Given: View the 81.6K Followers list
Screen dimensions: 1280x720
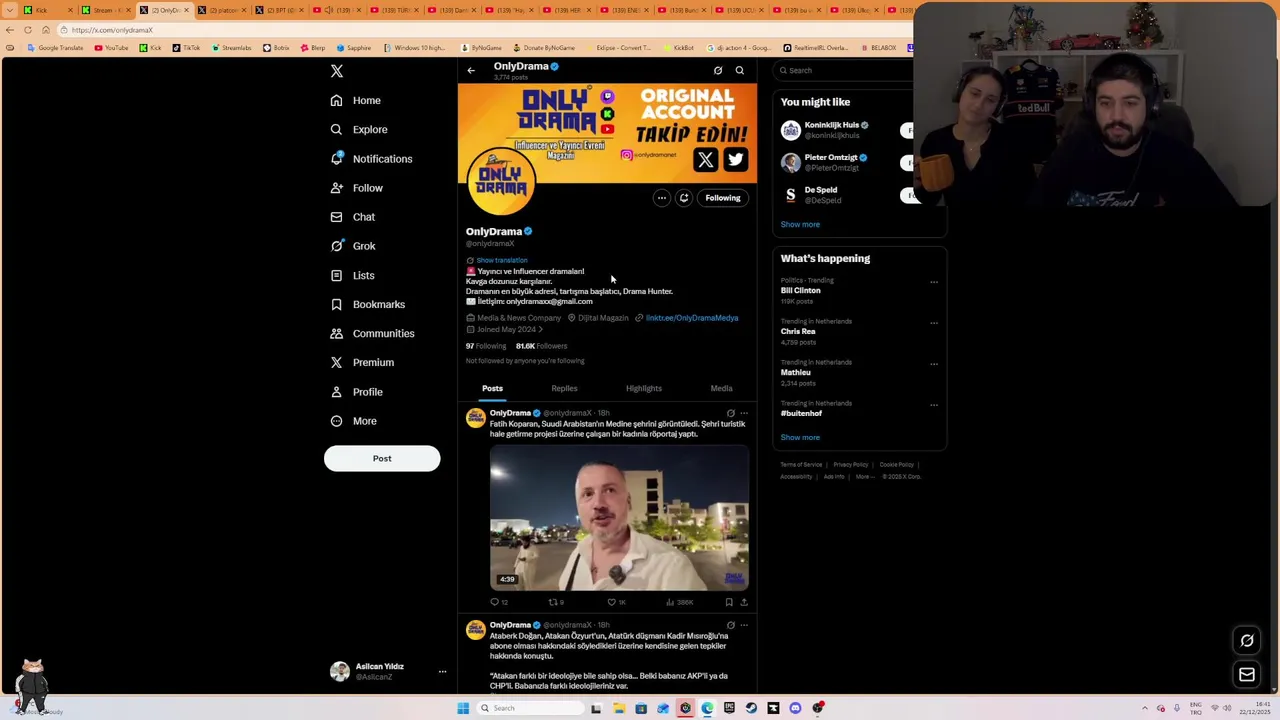Looking at the screenshot, I should (x=541, y=346).
